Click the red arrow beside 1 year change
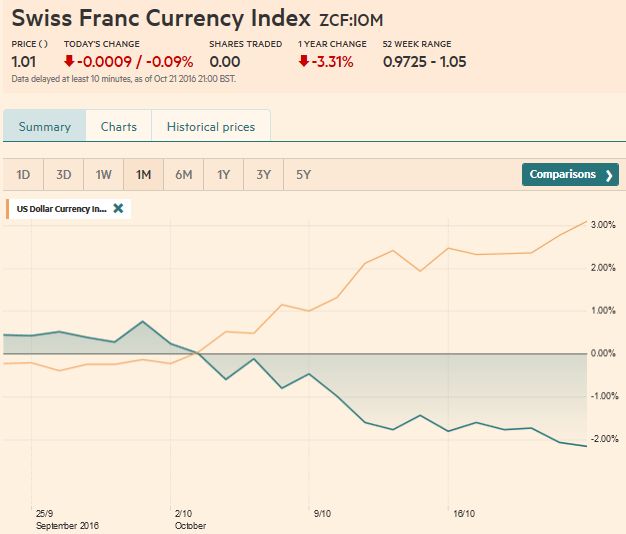This screenshot has height=534, width=626. point(304,60)
